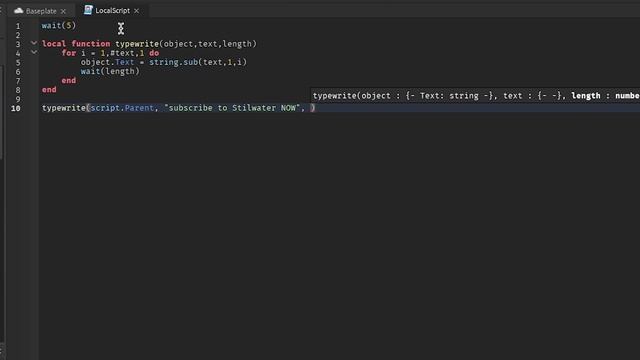640x360 pixels.
Task: Click line number 1 in gutter
Action: click(x=18, y=26)
